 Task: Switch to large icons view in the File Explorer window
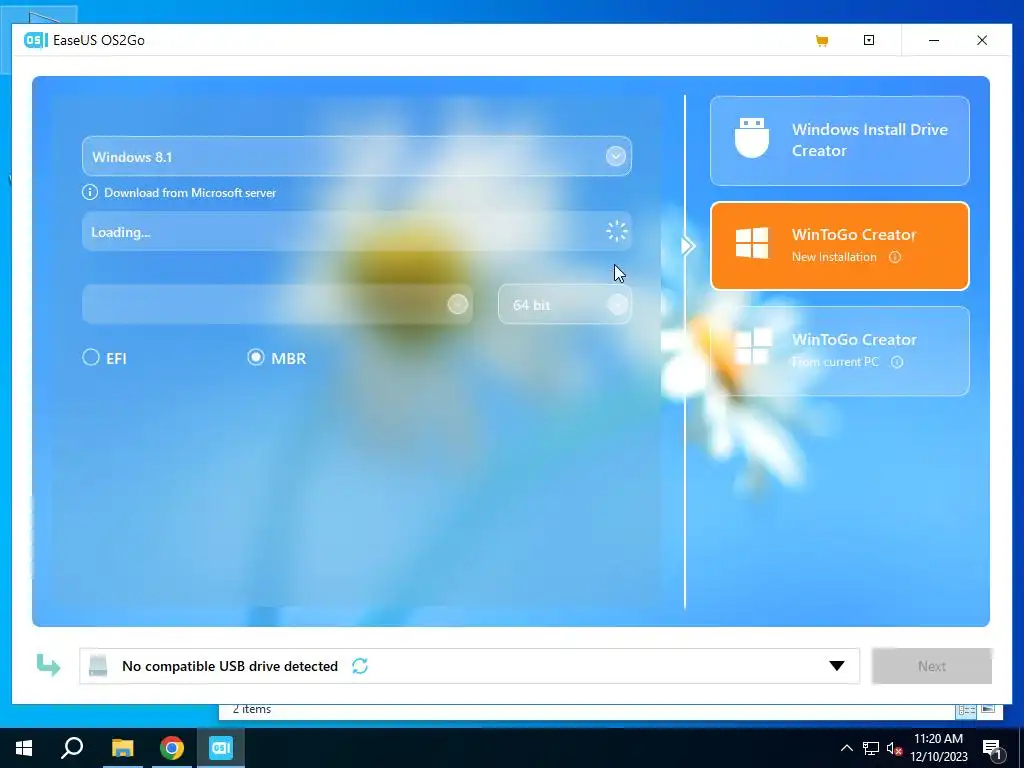tap(988, 709)
